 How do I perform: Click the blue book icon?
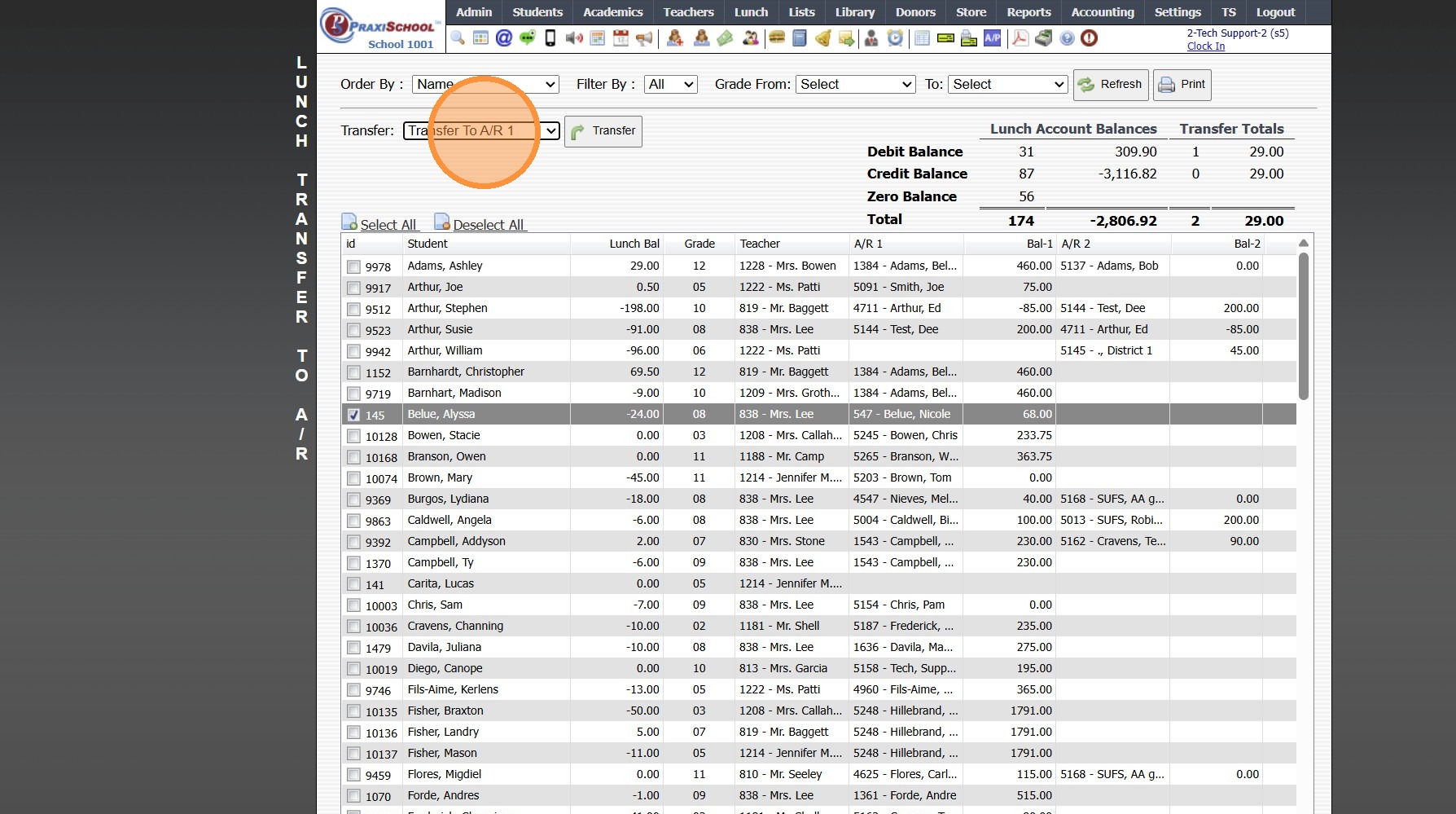800,38
